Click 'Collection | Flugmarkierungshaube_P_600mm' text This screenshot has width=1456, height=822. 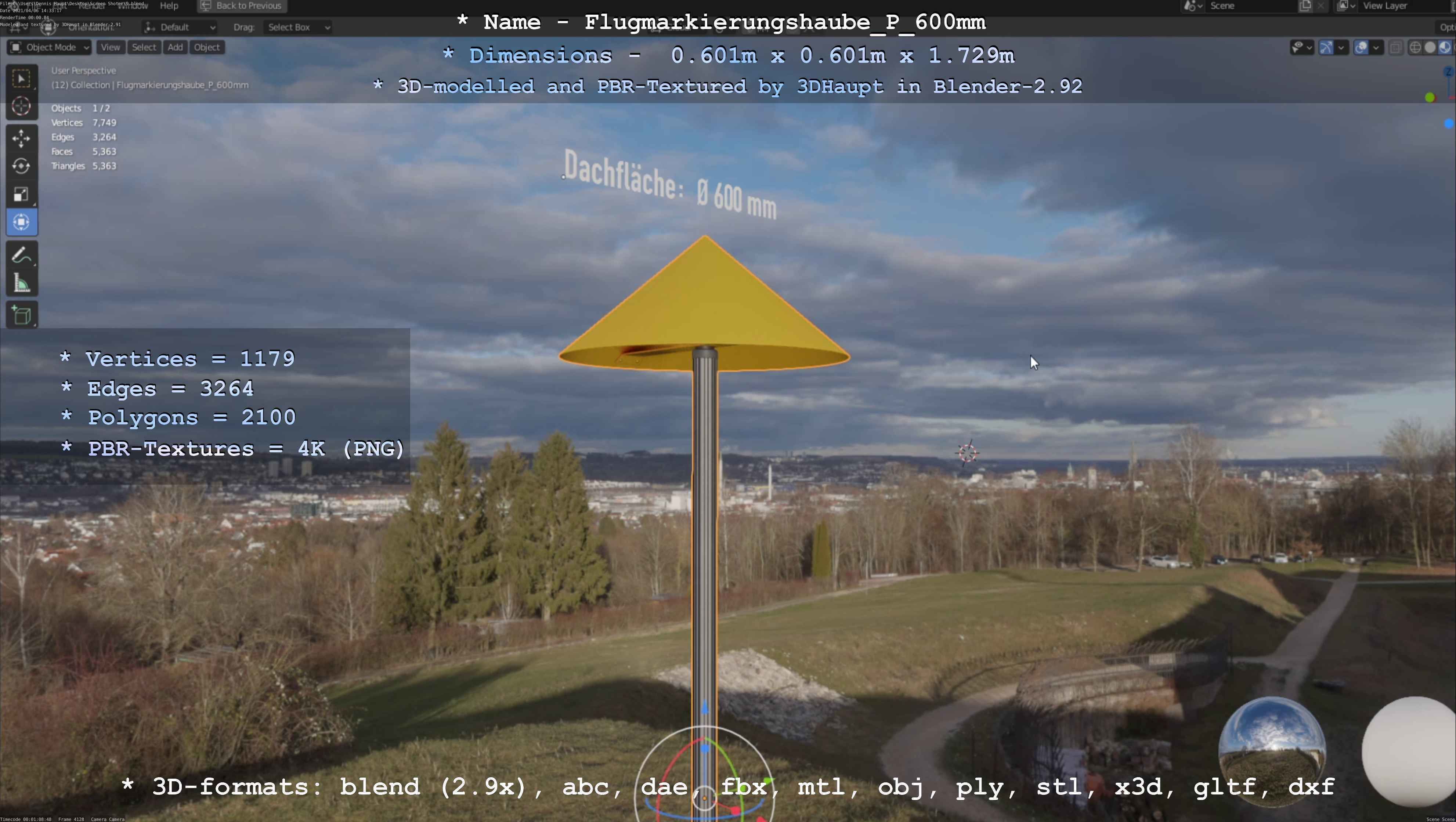[x=159, y=85]
